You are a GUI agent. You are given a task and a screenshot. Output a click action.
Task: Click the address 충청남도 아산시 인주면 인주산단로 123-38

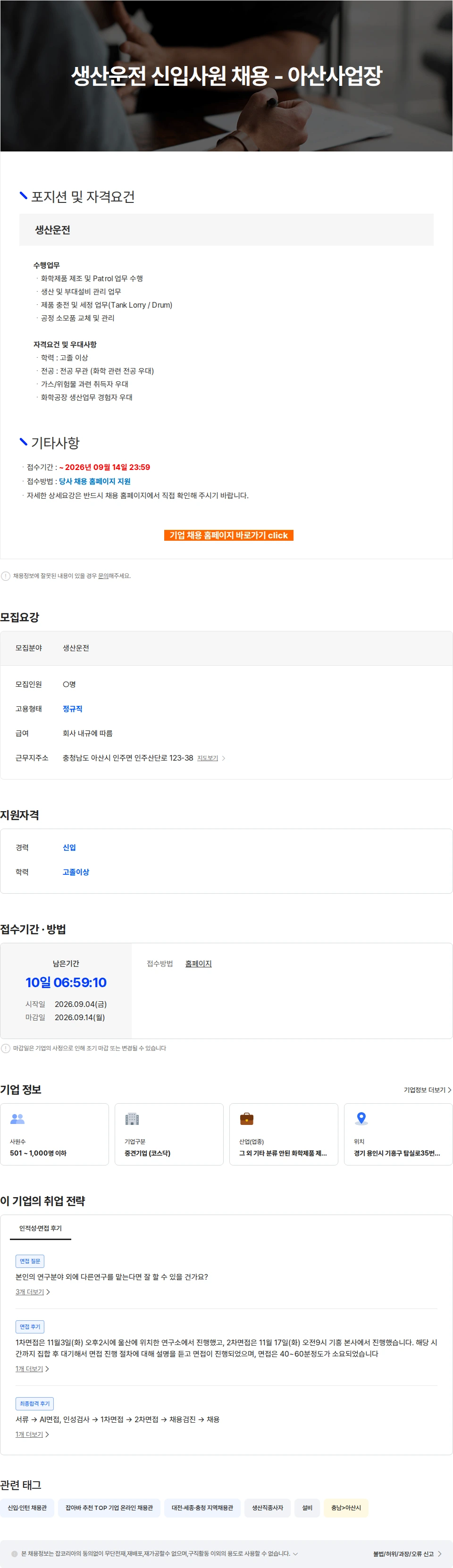click(128, 758)
